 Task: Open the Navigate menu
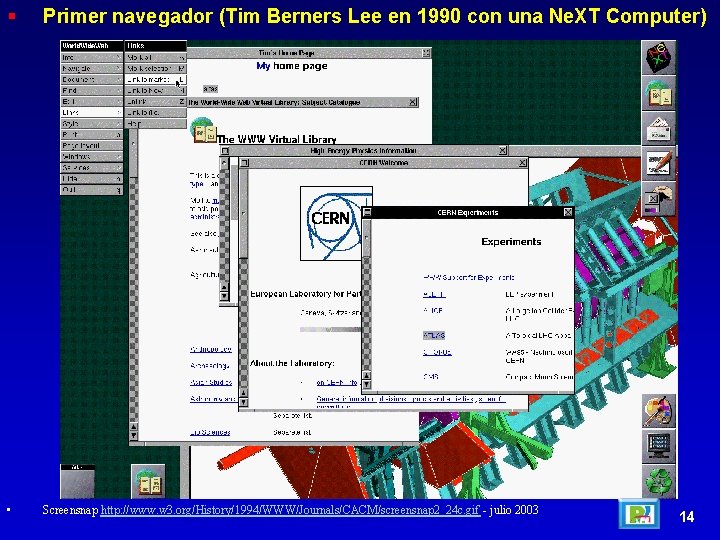click(91, 68)
